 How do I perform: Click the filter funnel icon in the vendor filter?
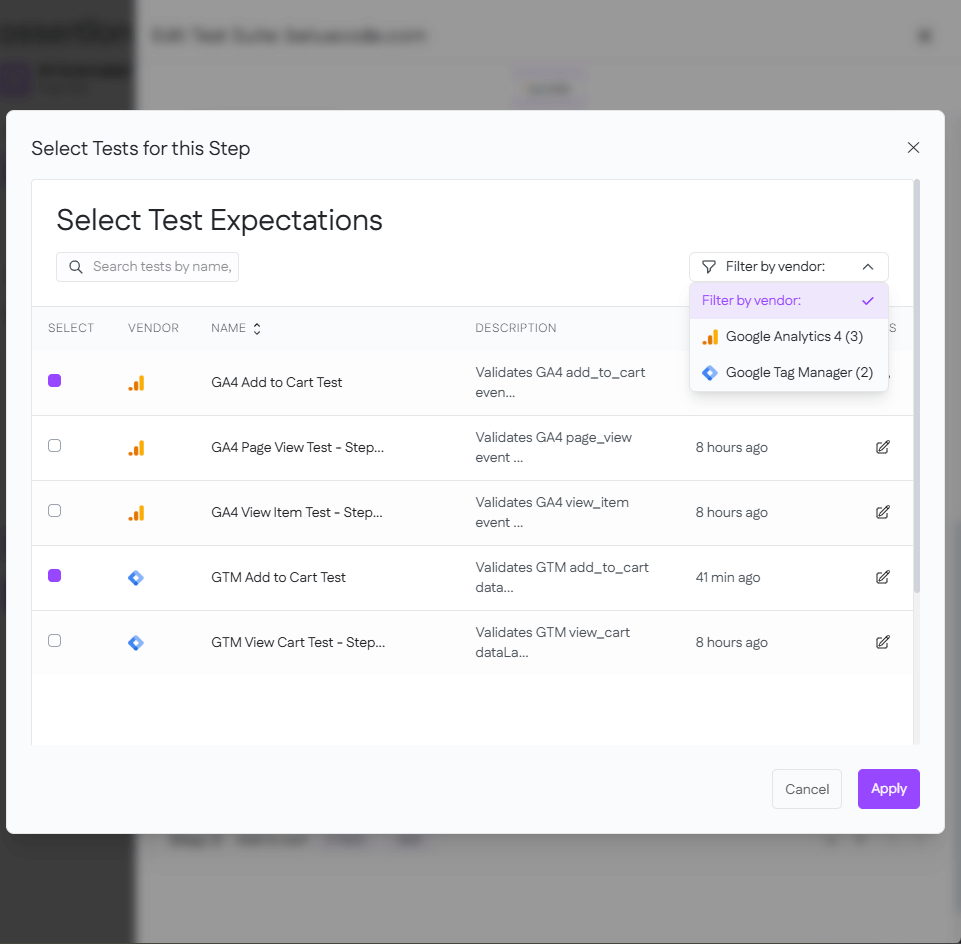[710, 266]
